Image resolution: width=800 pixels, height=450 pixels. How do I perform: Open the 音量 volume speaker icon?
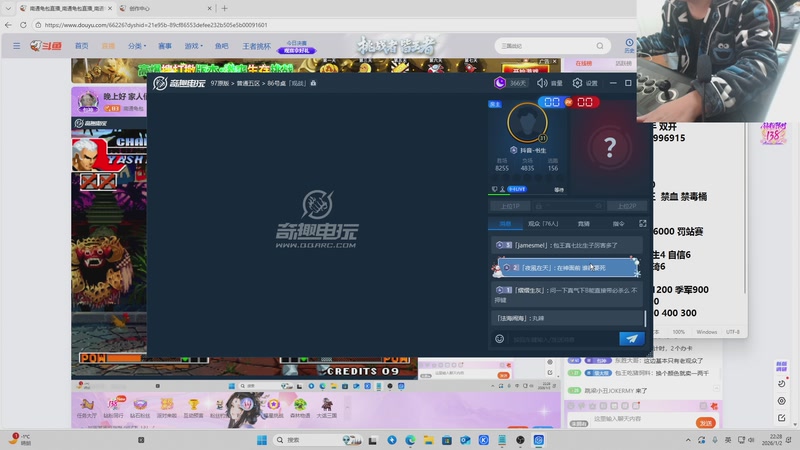(x=542, y=83)
